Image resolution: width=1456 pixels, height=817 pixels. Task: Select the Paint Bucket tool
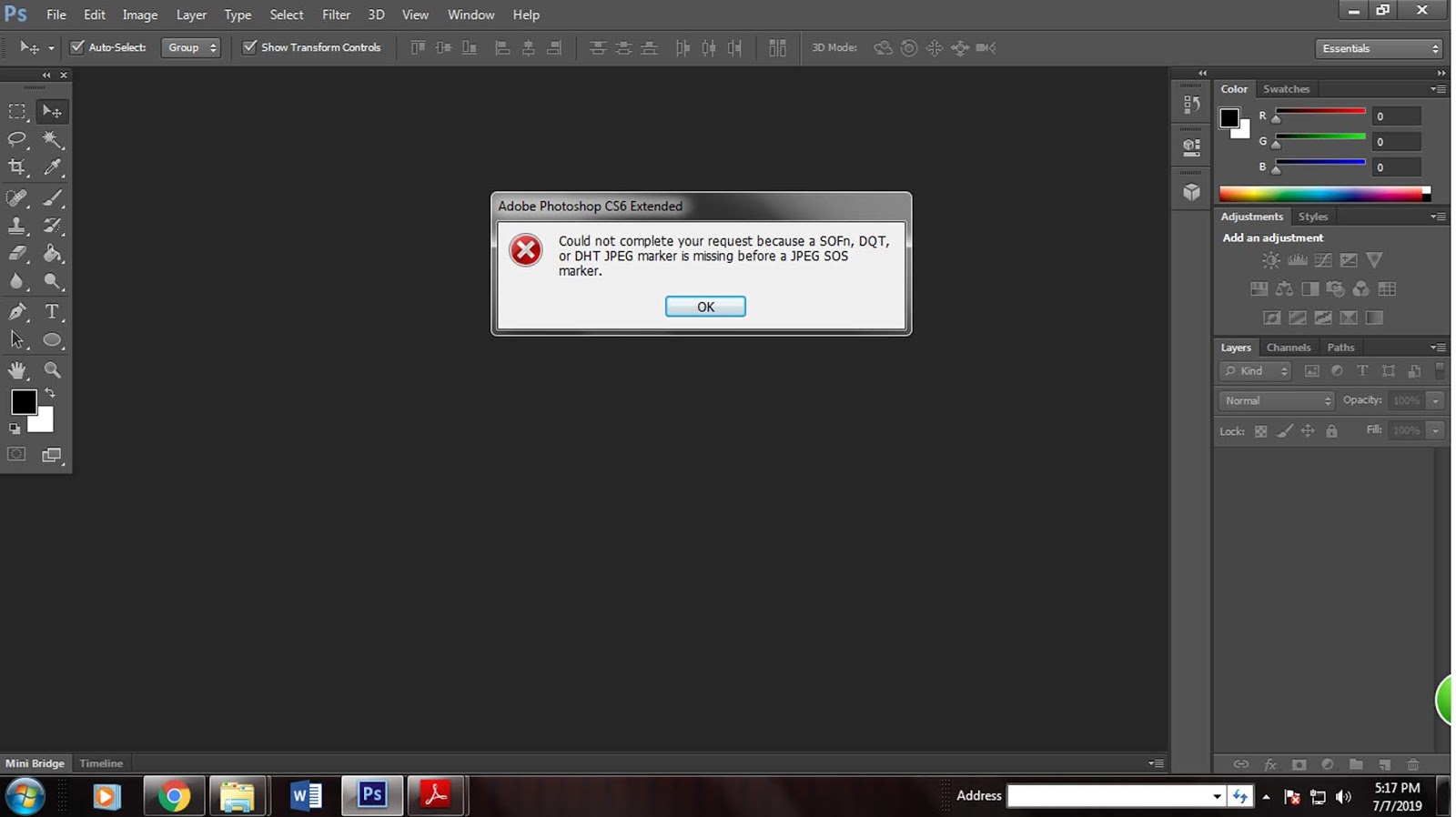click(52, 254)
